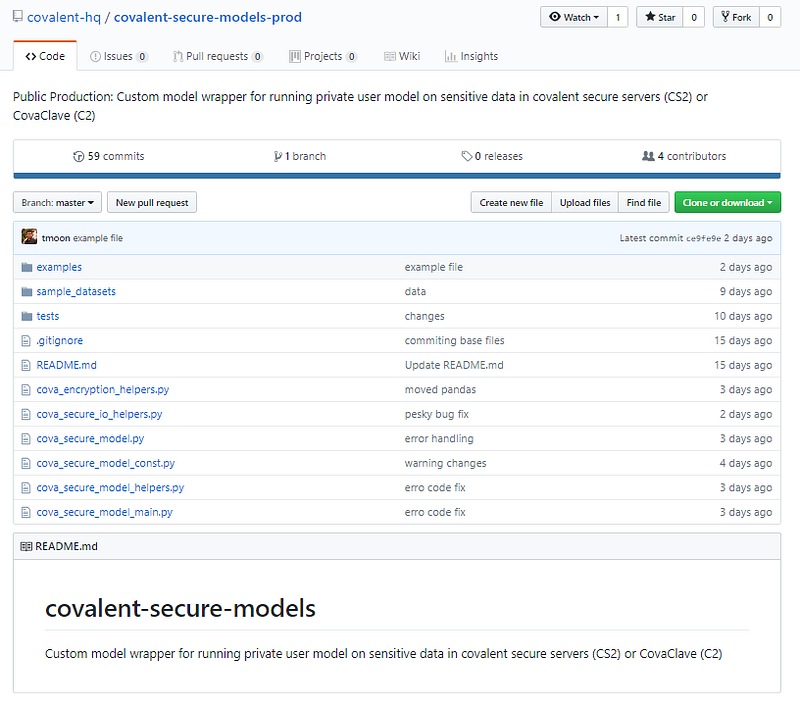Click the folder icon next to examples

tap(27, 267)
